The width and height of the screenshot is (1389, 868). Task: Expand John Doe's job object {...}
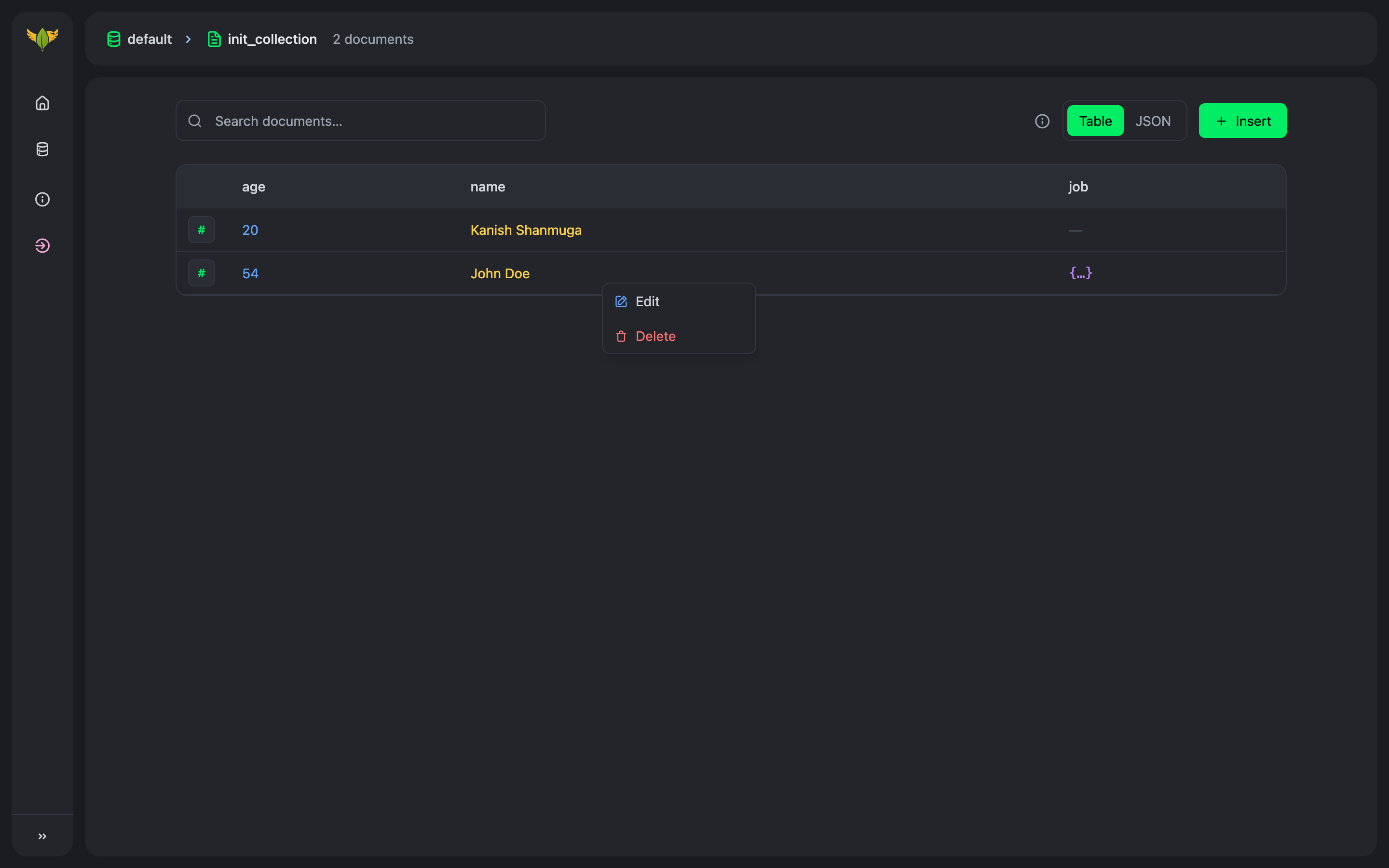click(1081, 273)
